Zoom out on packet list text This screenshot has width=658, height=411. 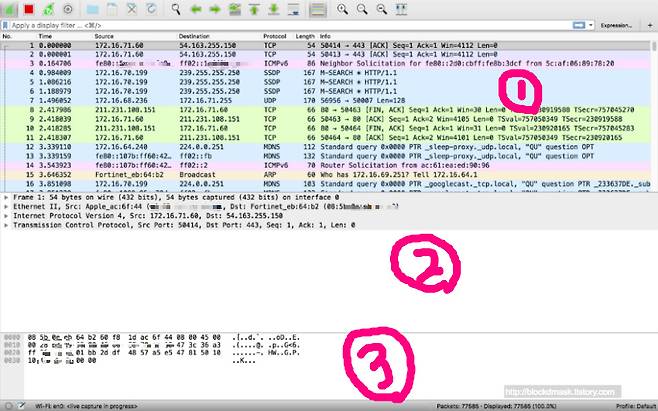pyautogui.click(x=361, y=9)
